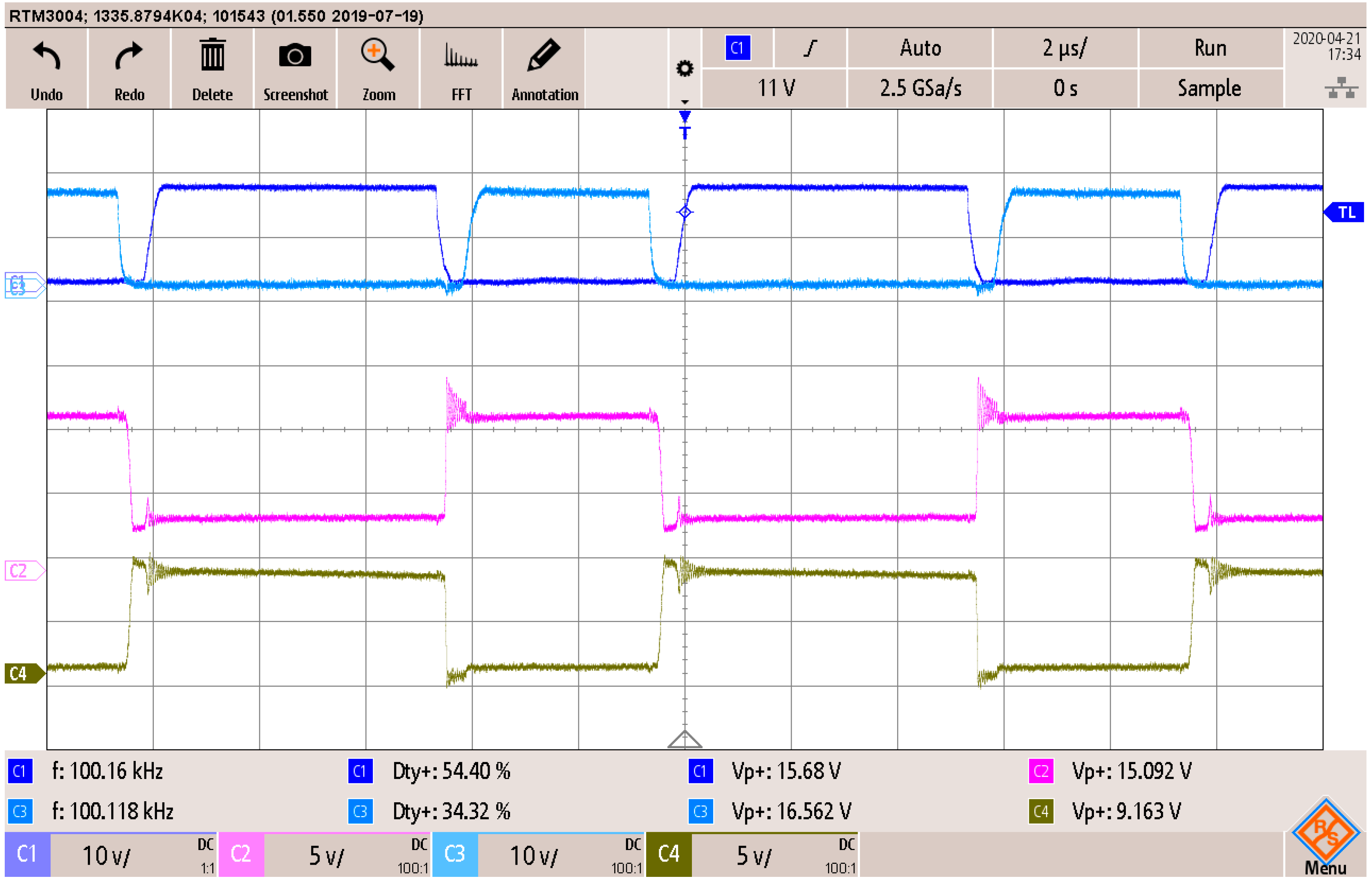The height and width of the screenshot is (882, 1372).
Task: Open the Sample acquisition mode selector
Action: [x=1209, y=88]
